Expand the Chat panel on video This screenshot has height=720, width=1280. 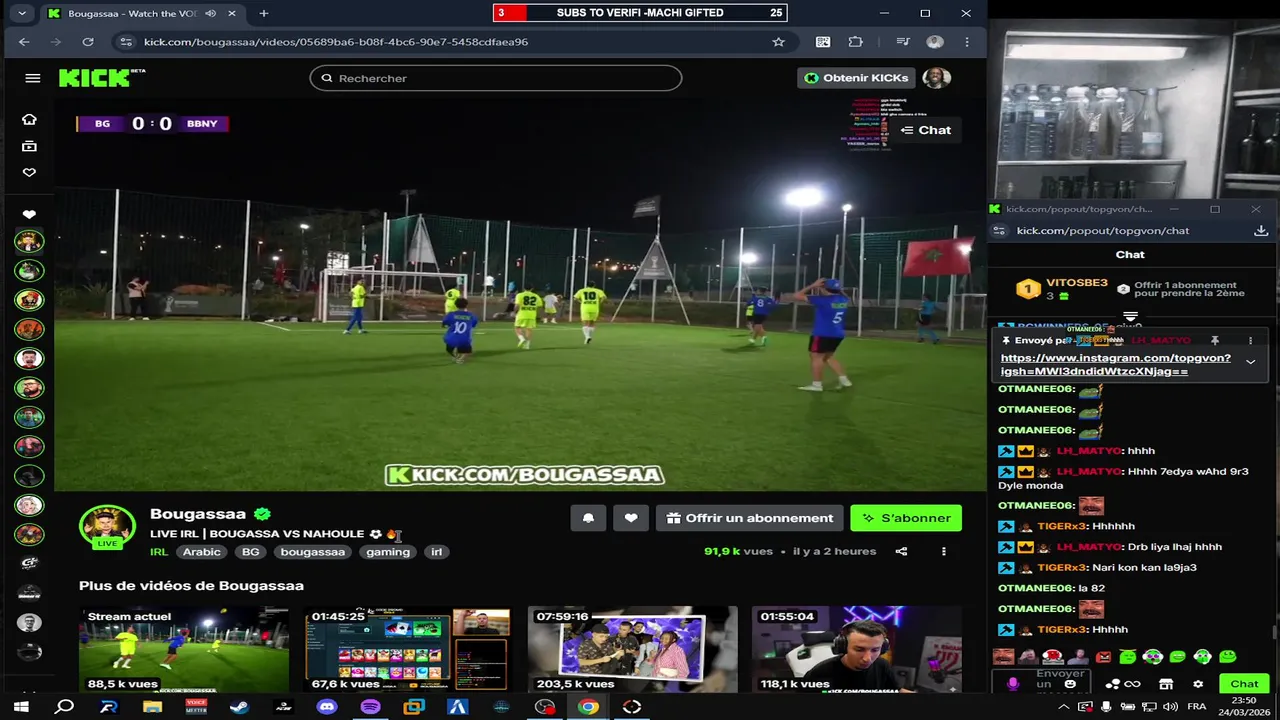tap(926, 130)
